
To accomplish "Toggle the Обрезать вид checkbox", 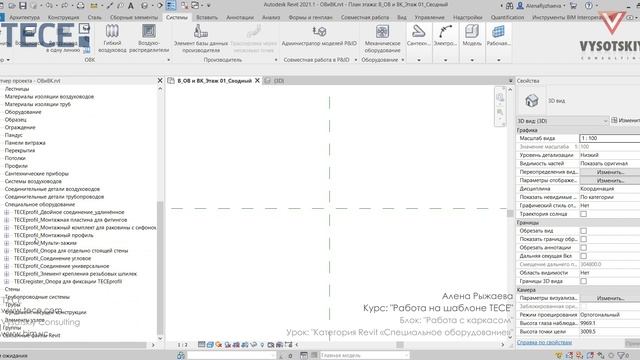I will coord(584,231).
